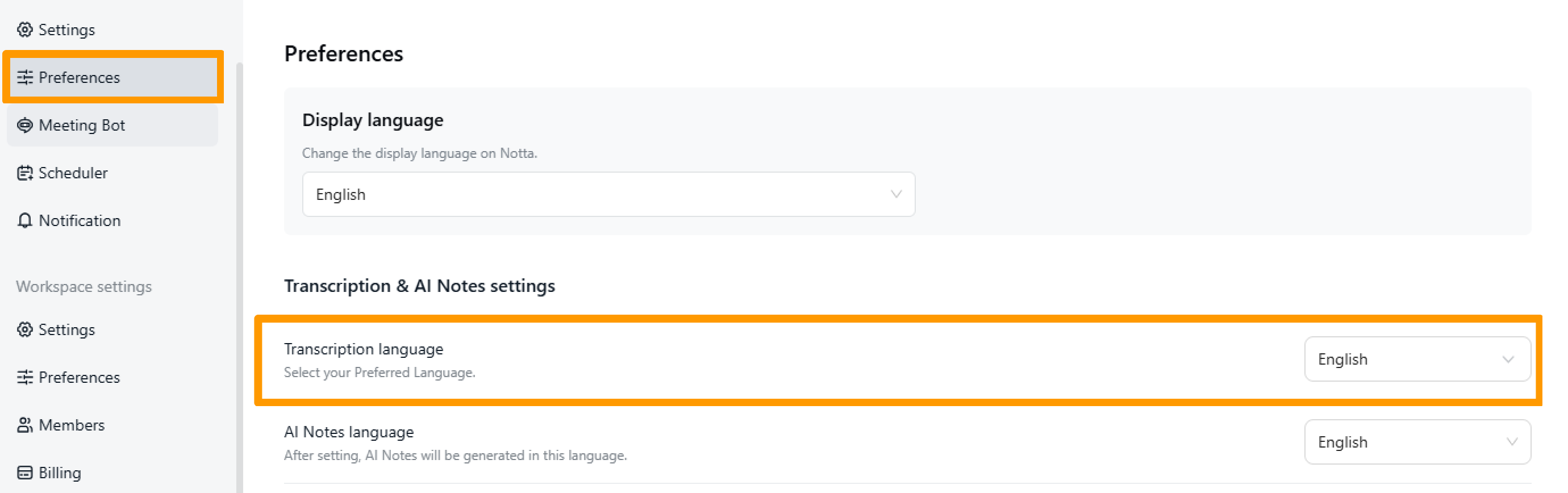Click the Display language heading
Screen dimensions: 1568x493
(373, 120)
